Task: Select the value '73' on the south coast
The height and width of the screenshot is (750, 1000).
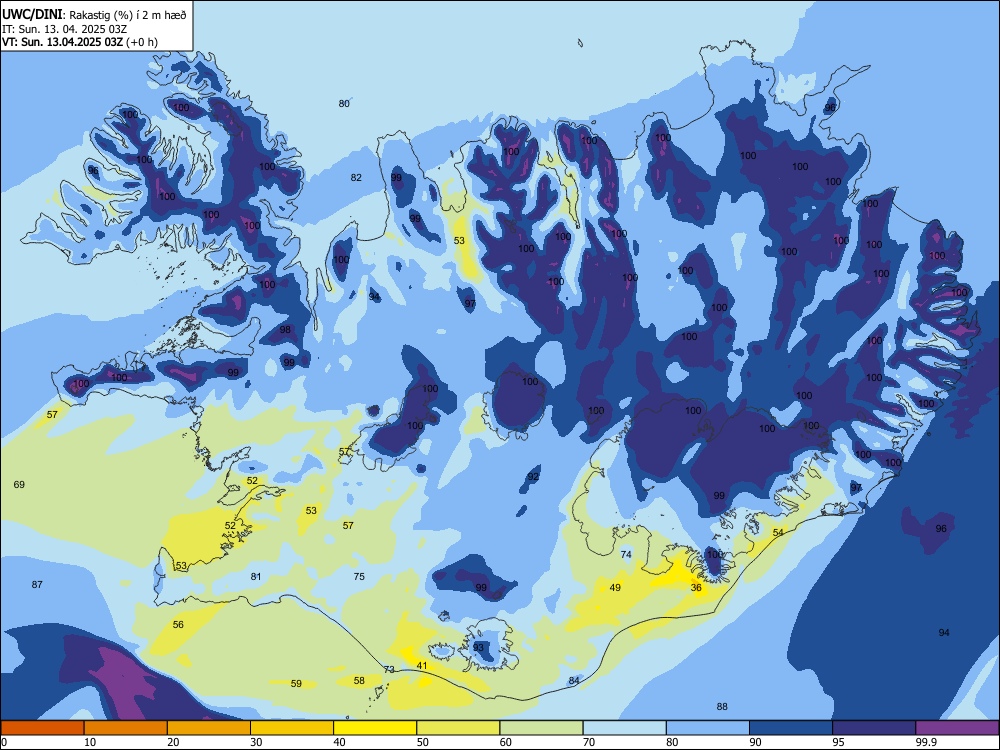Action: (389, 670)
